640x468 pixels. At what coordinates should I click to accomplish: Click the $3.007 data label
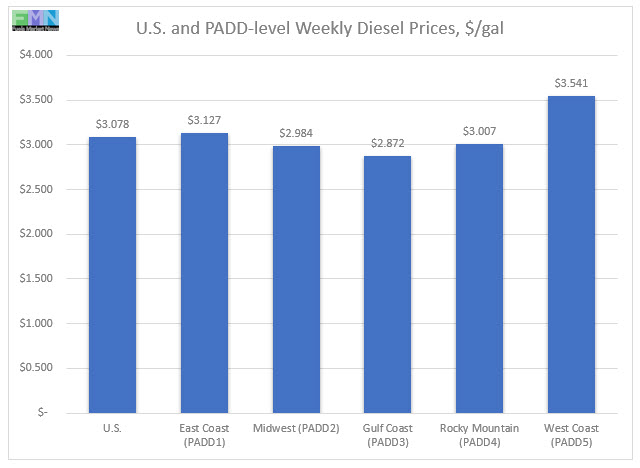479,131
